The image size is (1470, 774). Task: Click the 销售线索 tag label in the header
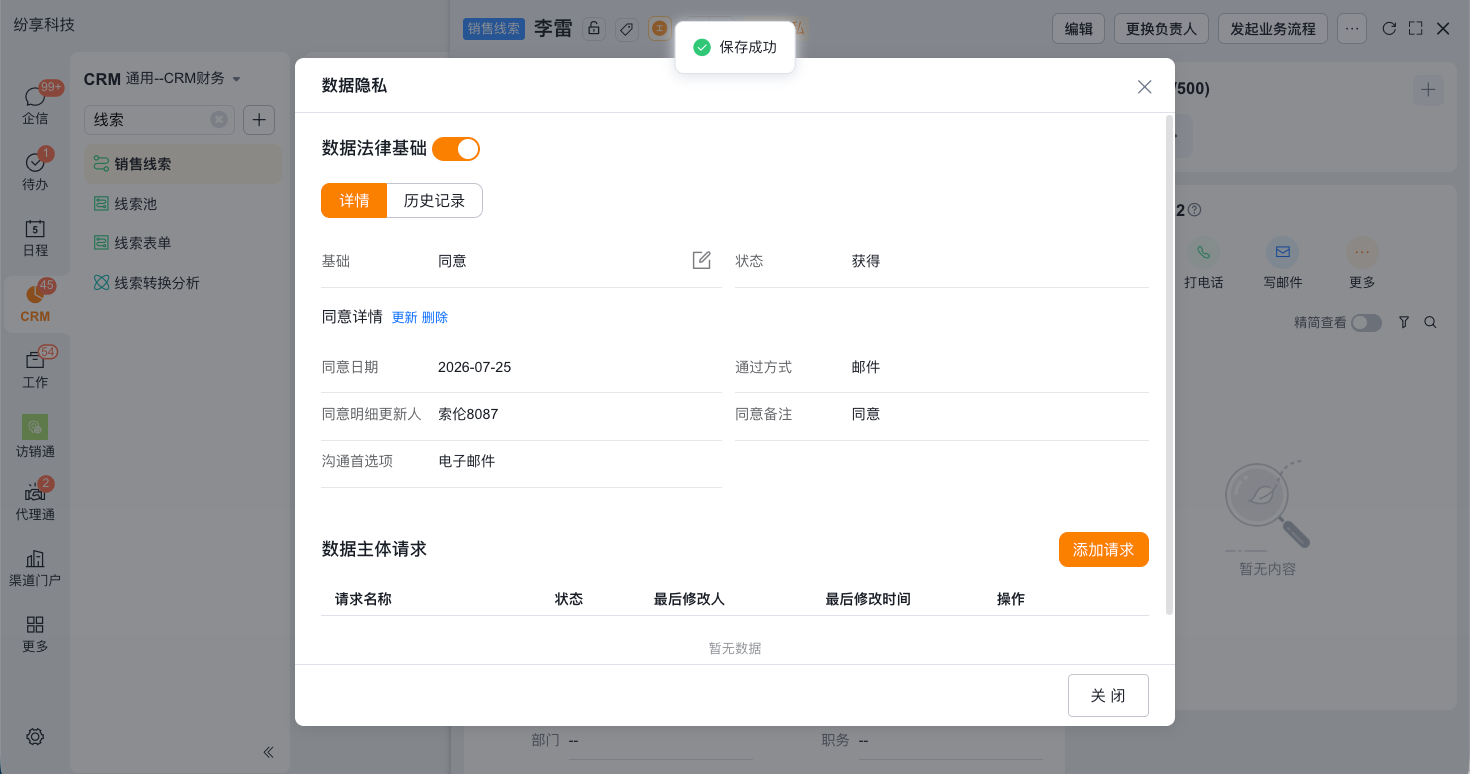[x=494, y=28]
